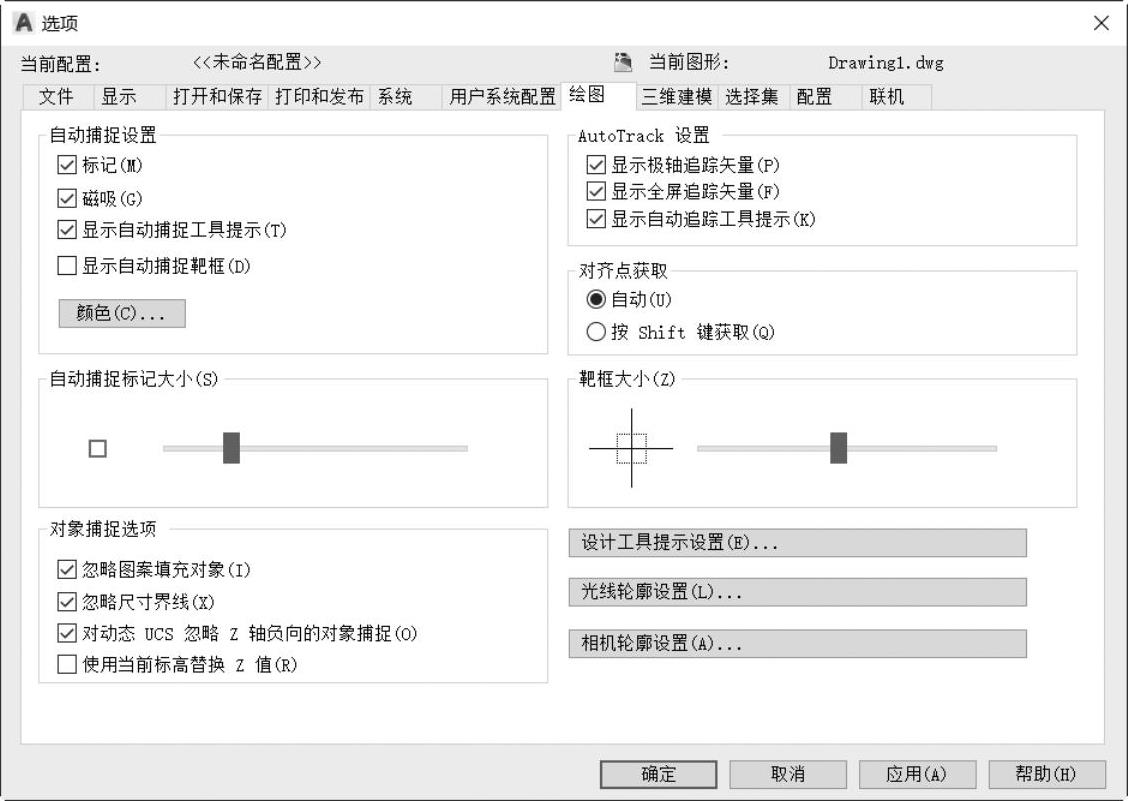Open the 打印和发布 tab
Screen dimensions: 1128x801
[319, 96]
